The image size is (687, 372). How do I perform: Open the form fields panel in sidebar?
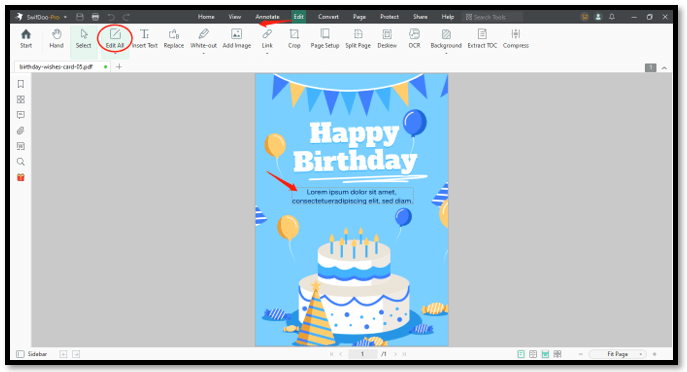[x=21, y=146]
